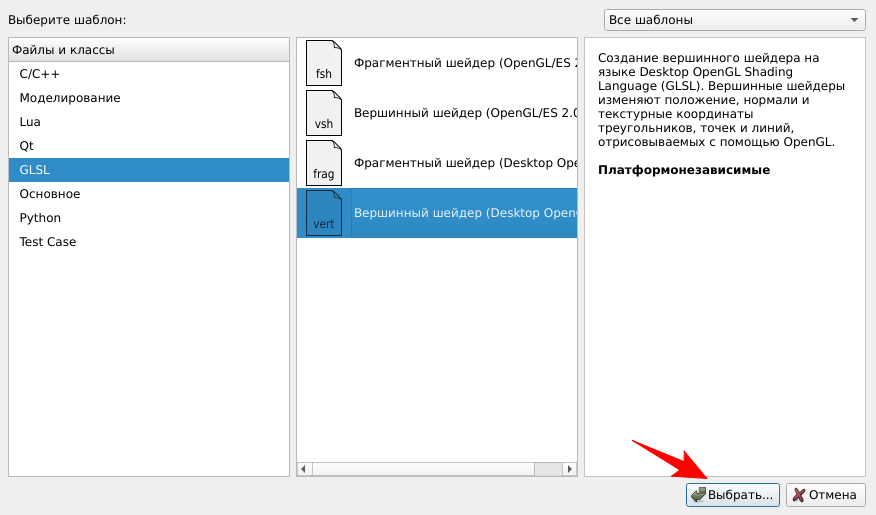Click the template list scrollbar left arrow
Screen dimensions: 876x515
coord(305,469)
